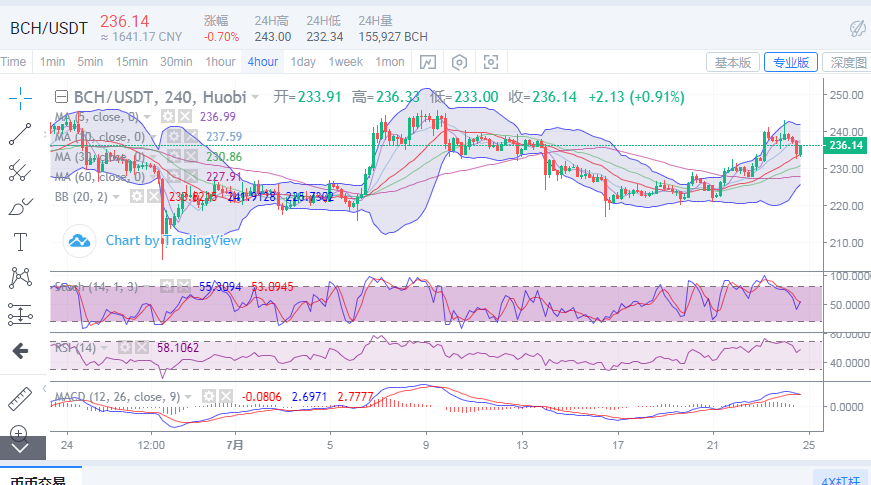Select the crosshair cursor tool
Image resolution: width=871 pixels, height=485 pixels.
21,97
